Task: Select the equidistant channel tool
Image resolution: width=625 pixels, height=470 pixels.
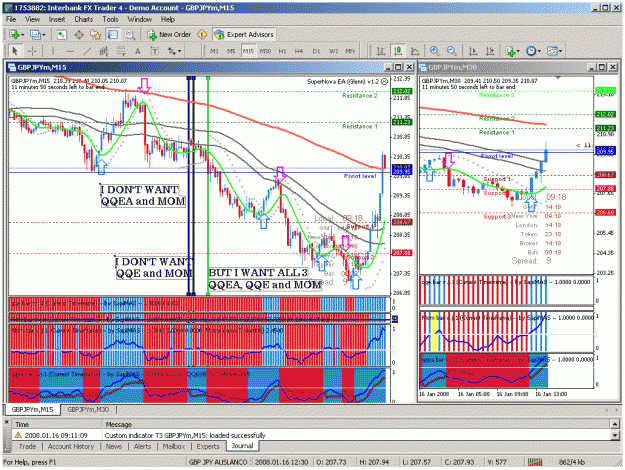Action: [104, 51]
